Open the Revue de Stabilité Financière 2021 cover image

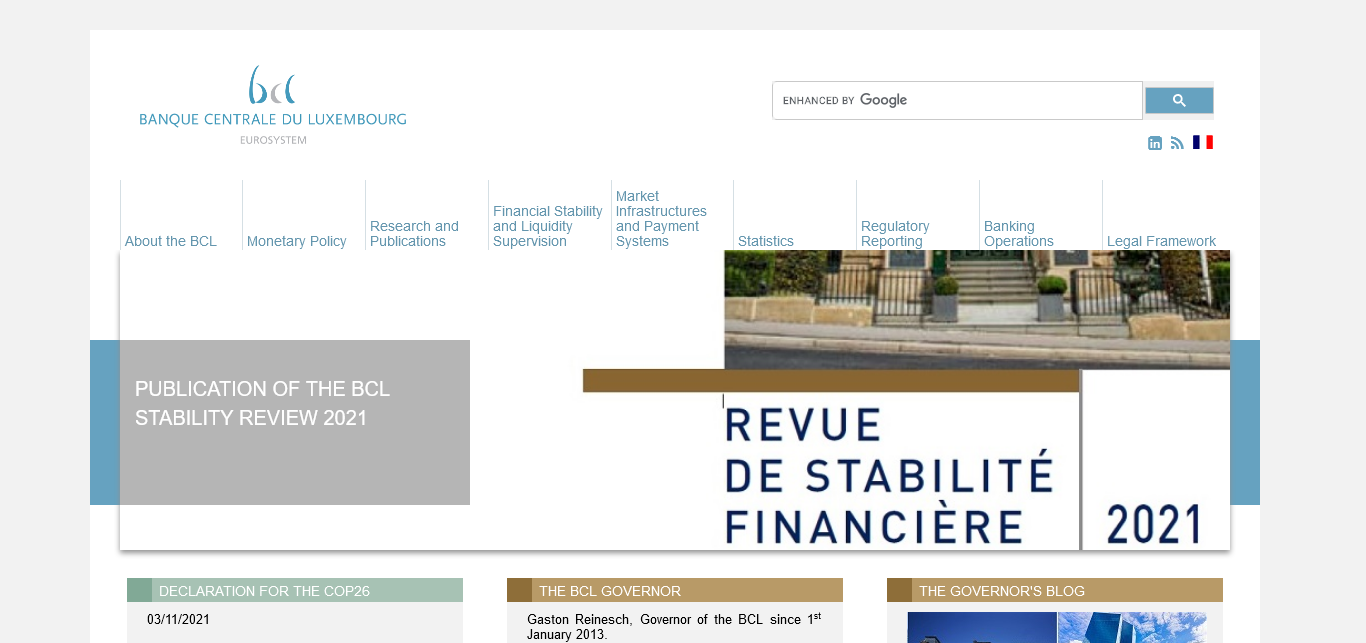(905, 450)
